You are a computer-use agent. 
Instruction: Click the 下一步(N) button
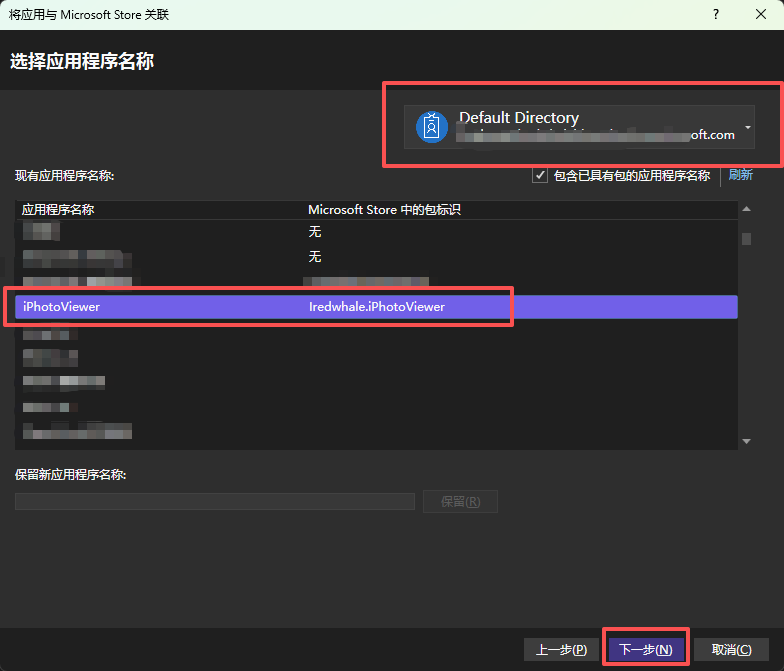point(646,649)
